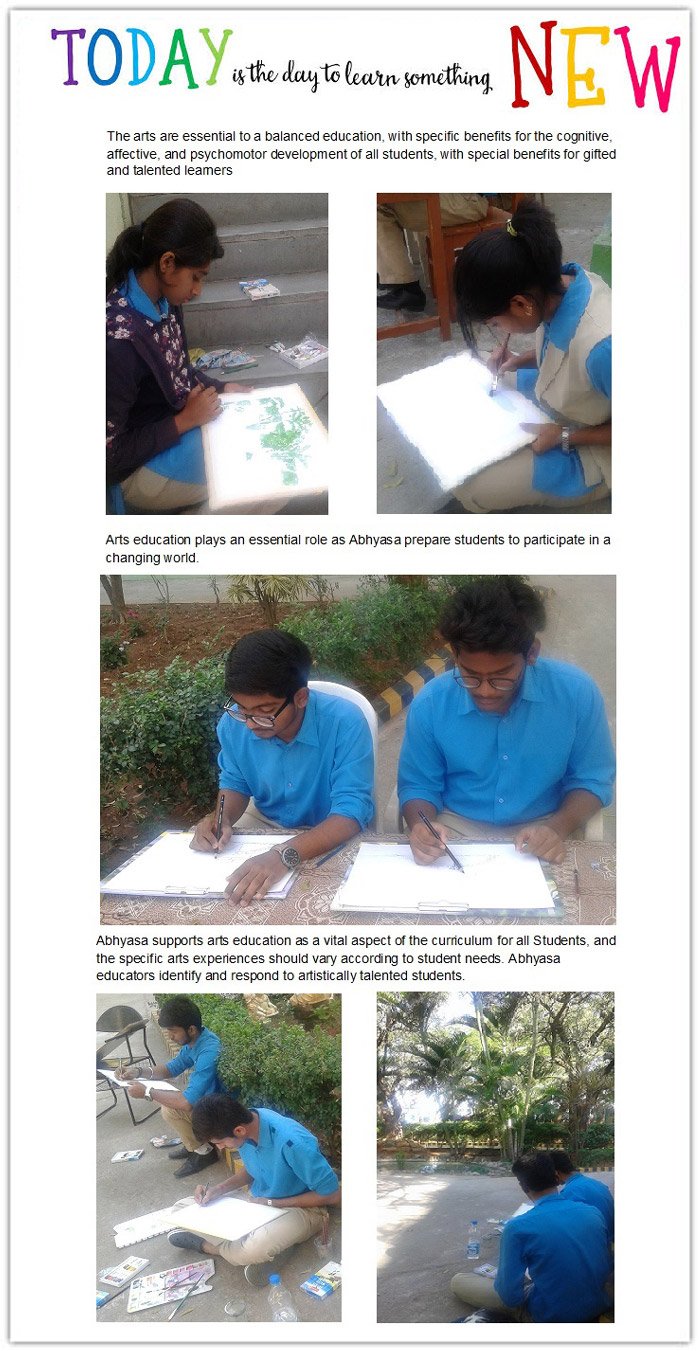Open the photo of girl painting green leaves

[217, 353]
